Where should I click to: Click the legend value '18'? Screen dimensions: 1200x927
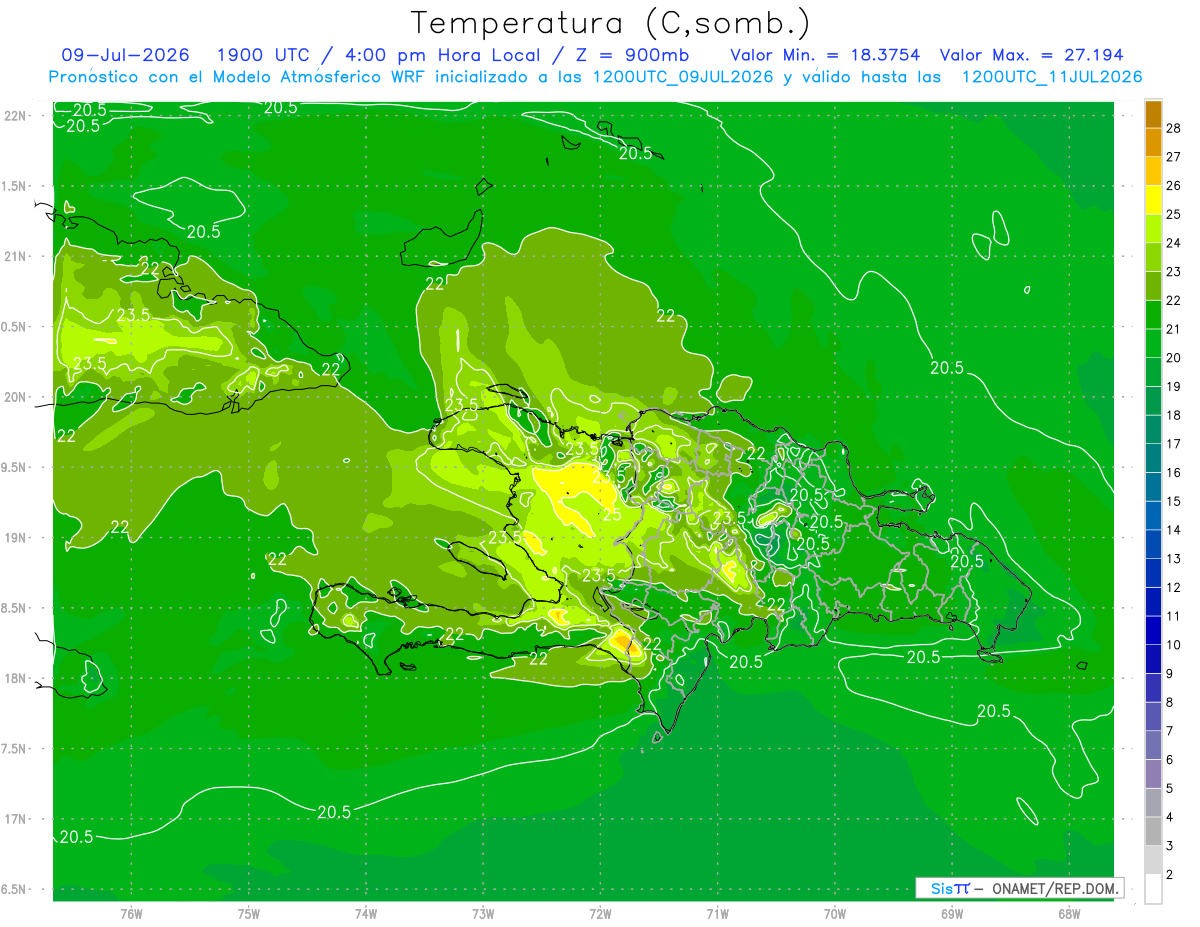pos(1174,415)
